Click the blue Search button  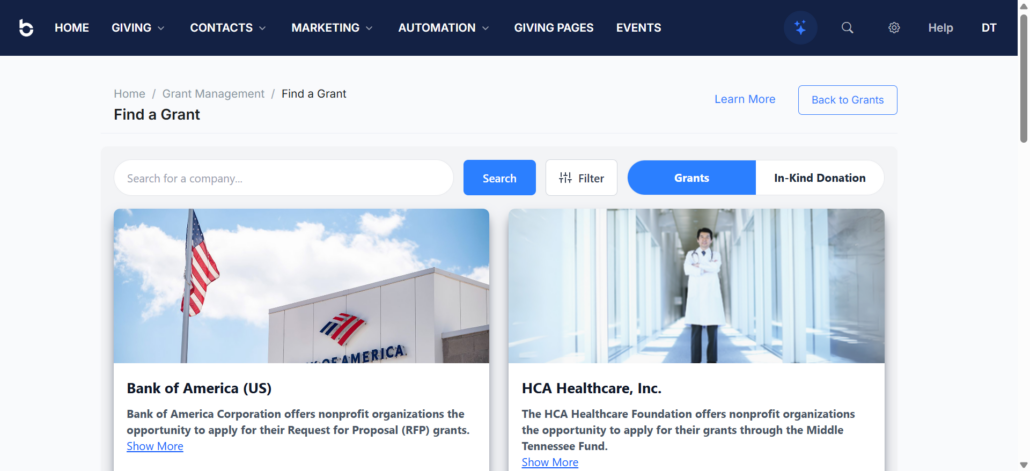click(499, 178)
